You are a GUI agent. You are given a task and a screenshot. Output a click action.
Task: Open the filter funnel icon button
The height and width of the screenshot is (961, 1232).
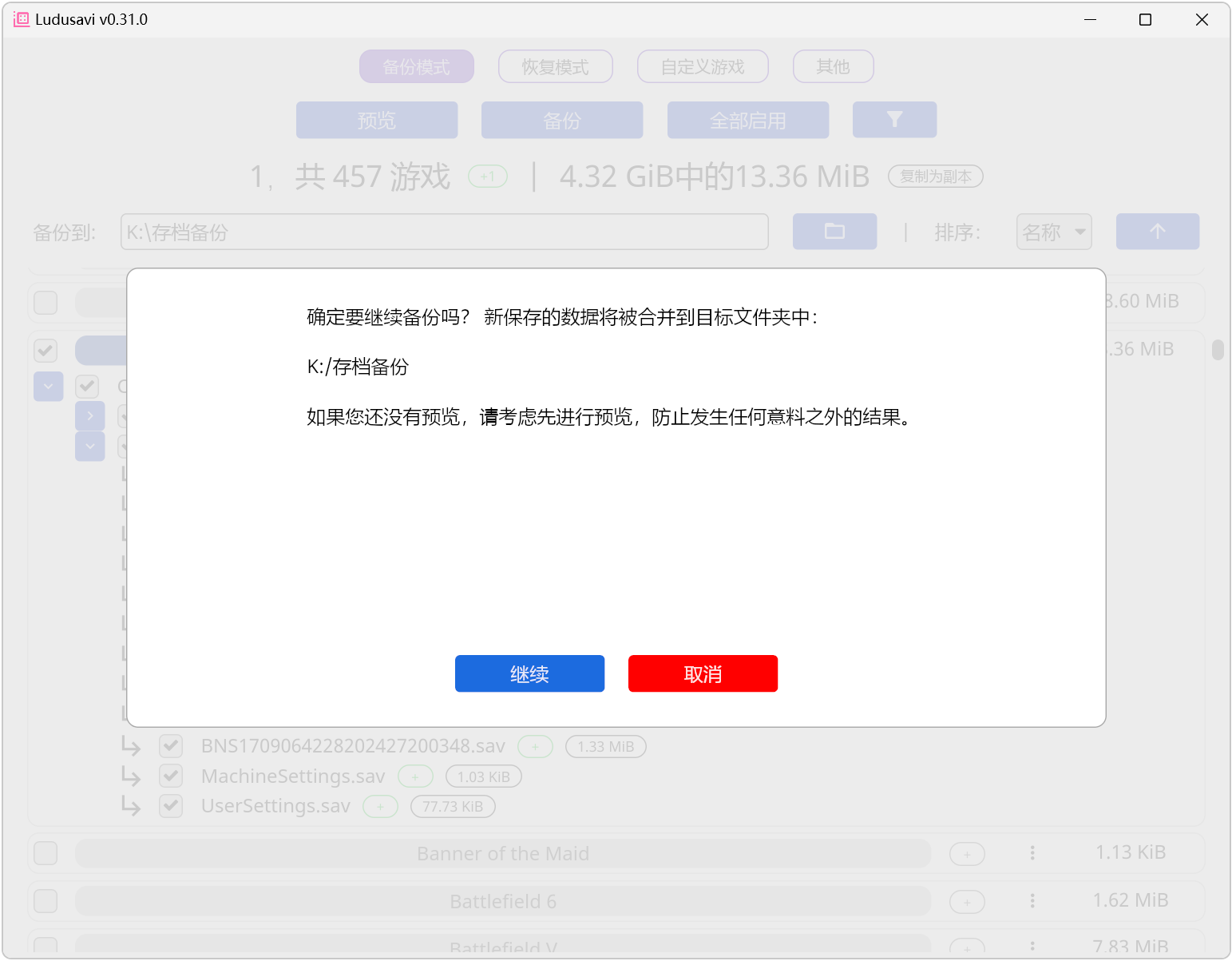coord(894,120)
